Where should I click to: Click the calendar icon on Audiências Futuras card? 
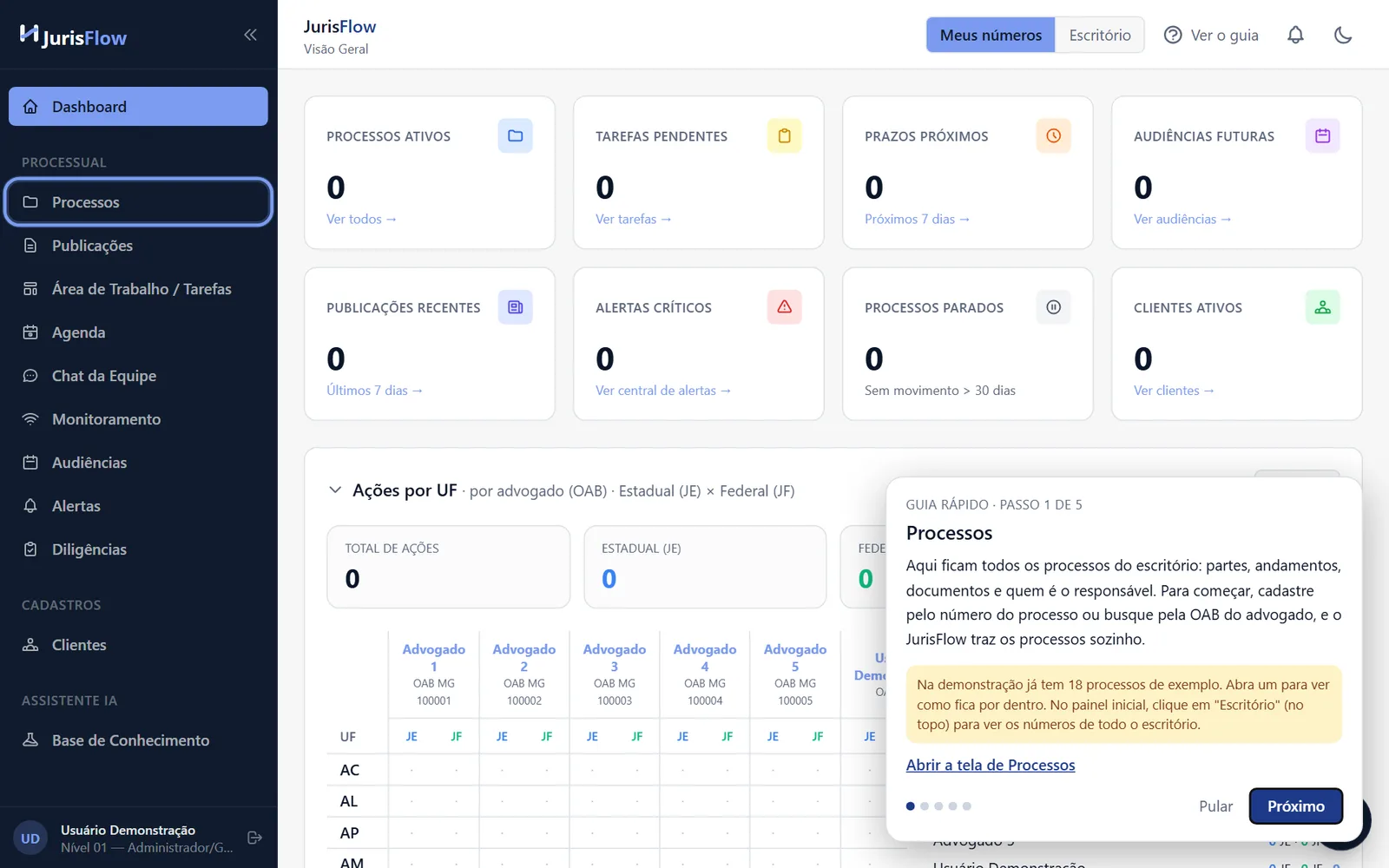pyautogui.click(x=1322, y=135)
